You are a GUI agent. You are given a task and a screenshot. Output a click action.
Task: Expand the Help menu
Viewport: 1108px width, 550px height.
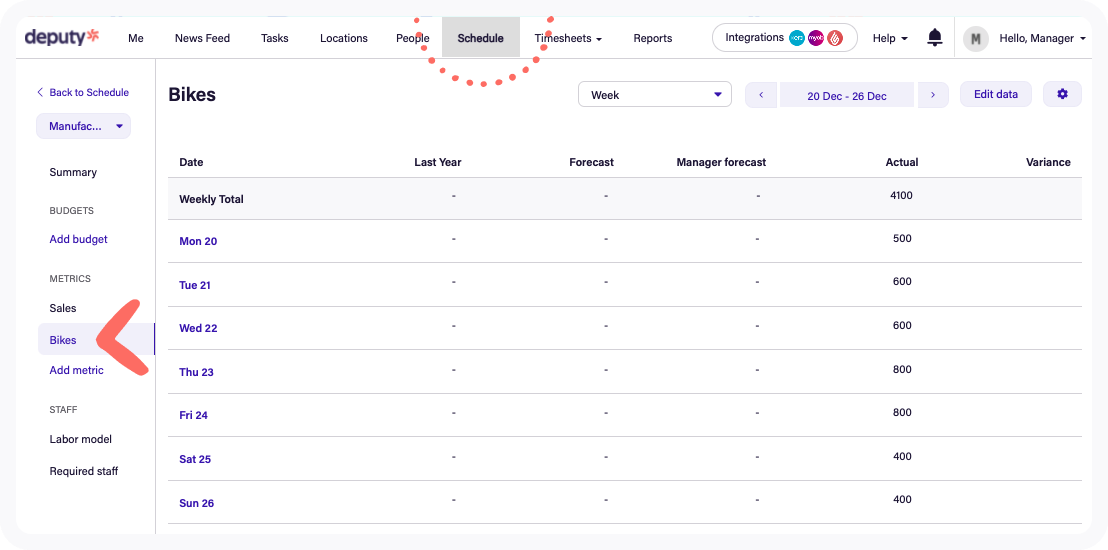click(x=890, y=38)
